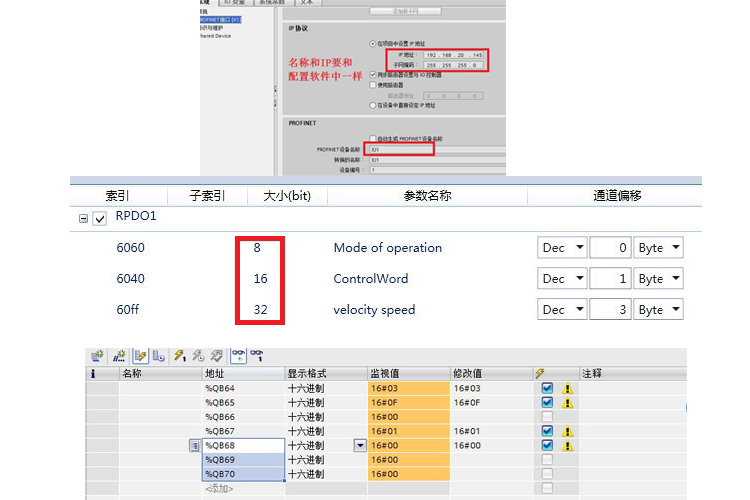Check the modify checkbox for %QB70
This screenshot has height=500, width=750.
coord(548,474)
